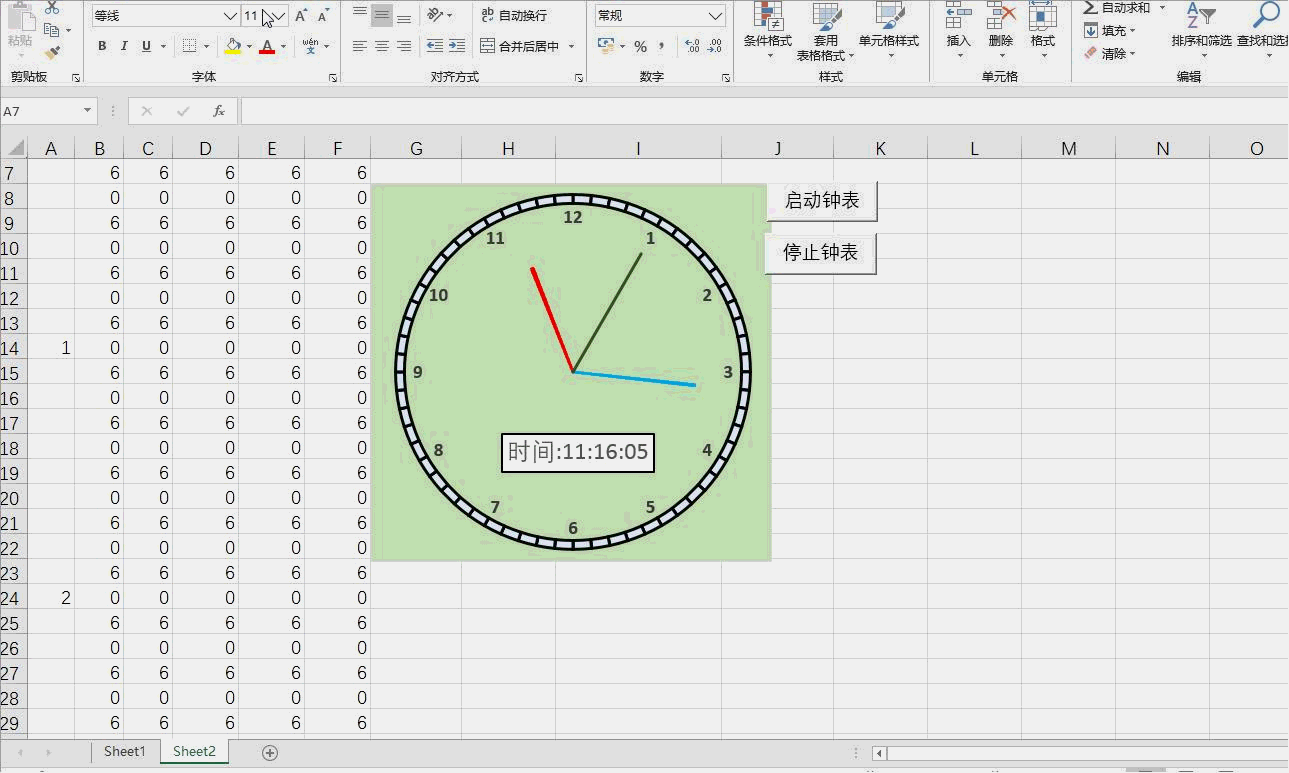
Task: Apply red font color
Action: pos(267,46)
